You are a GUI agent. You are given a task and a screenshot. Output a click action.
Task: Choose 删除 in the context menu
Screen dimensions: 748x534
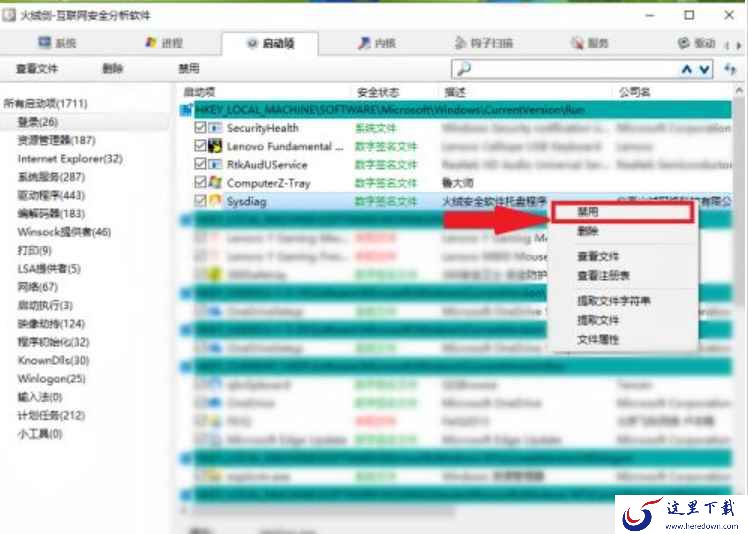click(x=587, y=232)
